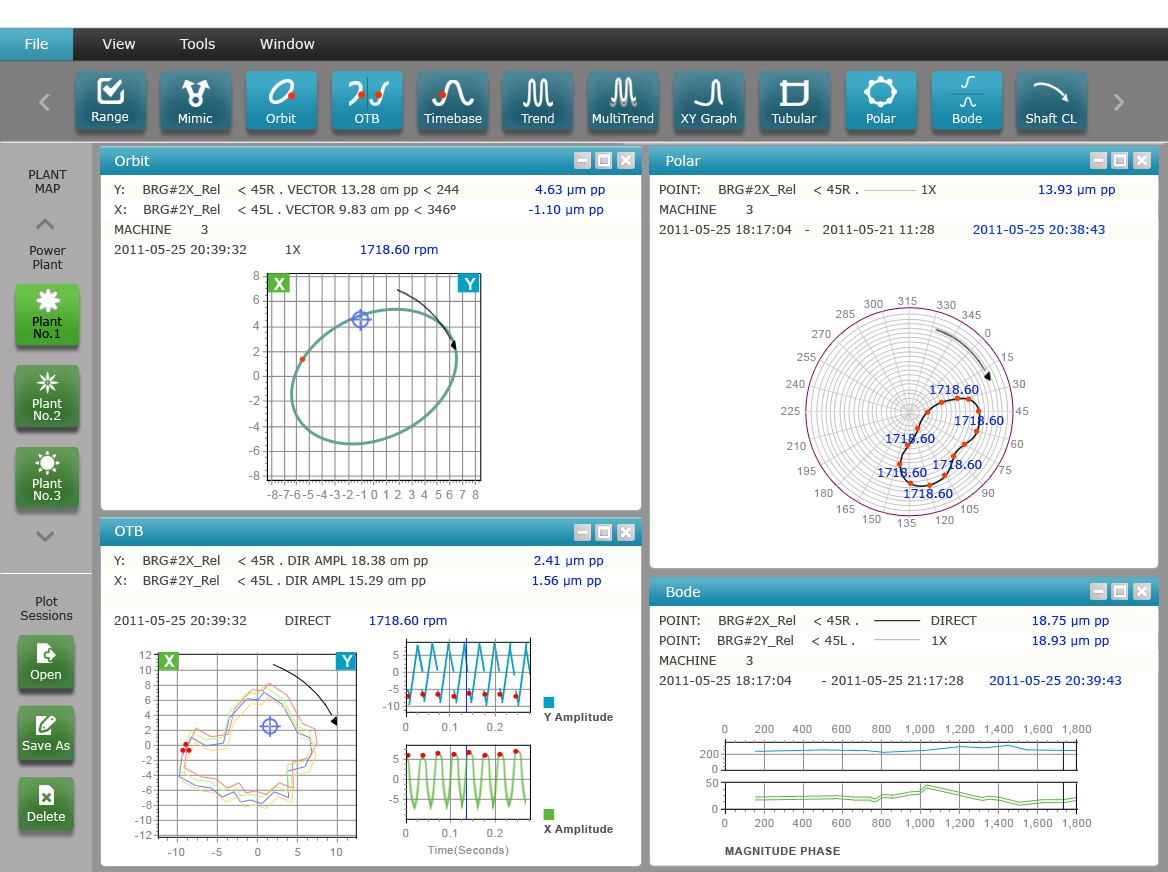
Task: Show more toolbar items with right arrow
Action: 1118,102
